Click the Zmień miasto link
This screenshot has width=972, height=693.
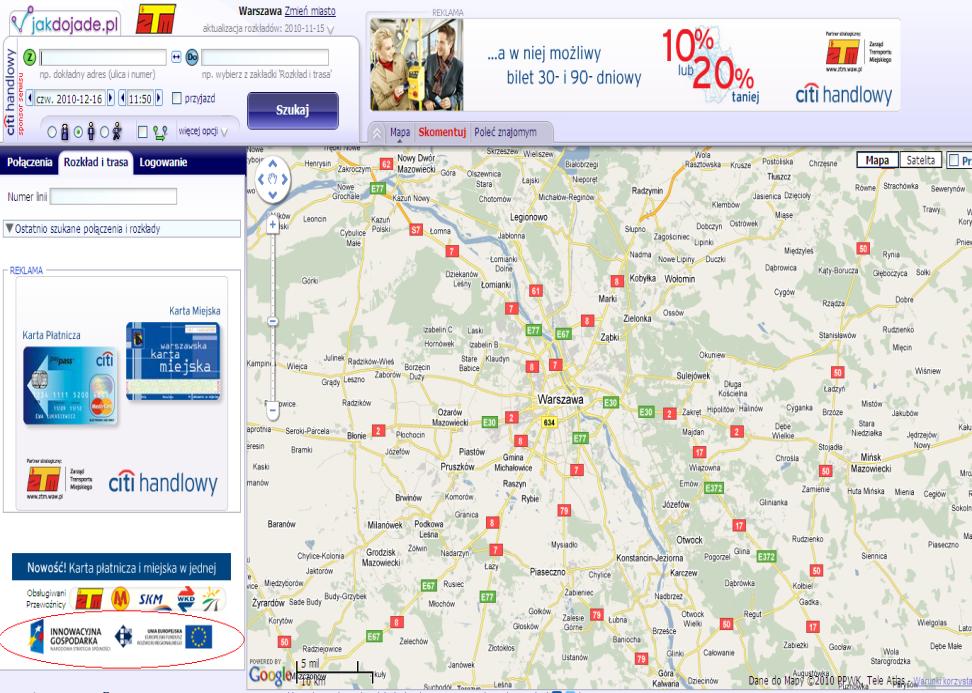click(310, 11)
